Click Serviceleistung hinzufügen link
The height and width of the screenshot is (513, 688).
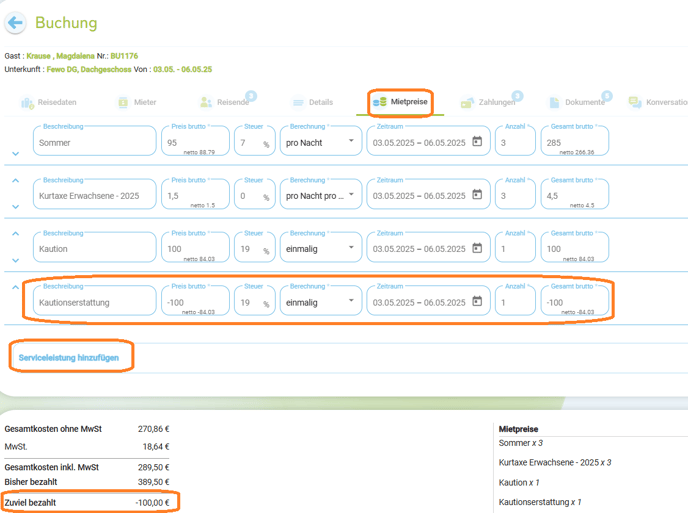click(x=69, y=358)
